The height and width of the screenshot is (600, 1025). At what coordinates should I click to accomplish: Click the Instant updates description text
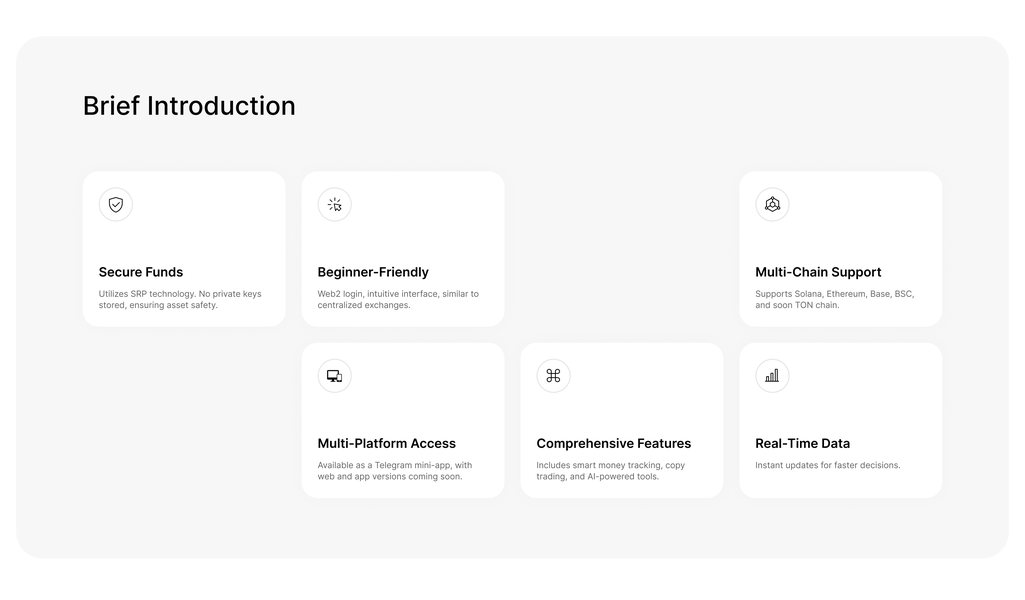(x=828, y=465)
